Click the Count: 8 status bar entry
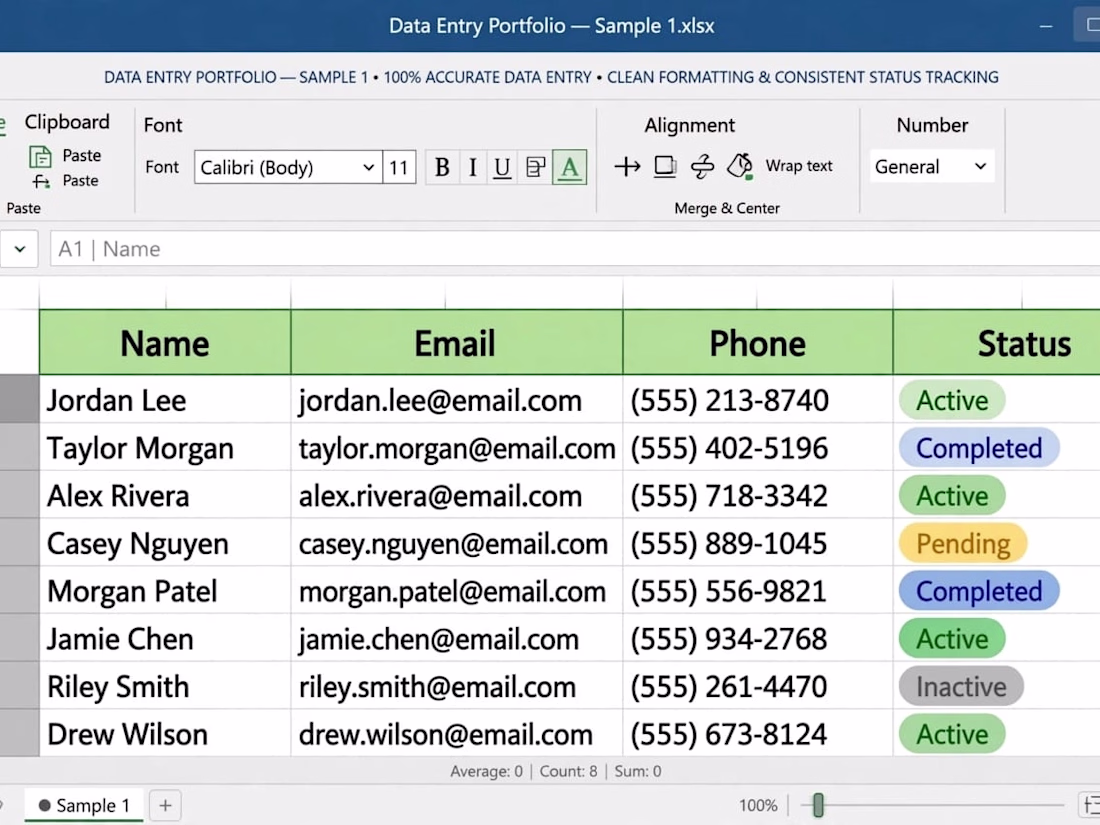Image resolution: width=1100 pixels, height=825 pixels. tap(568, 771)
